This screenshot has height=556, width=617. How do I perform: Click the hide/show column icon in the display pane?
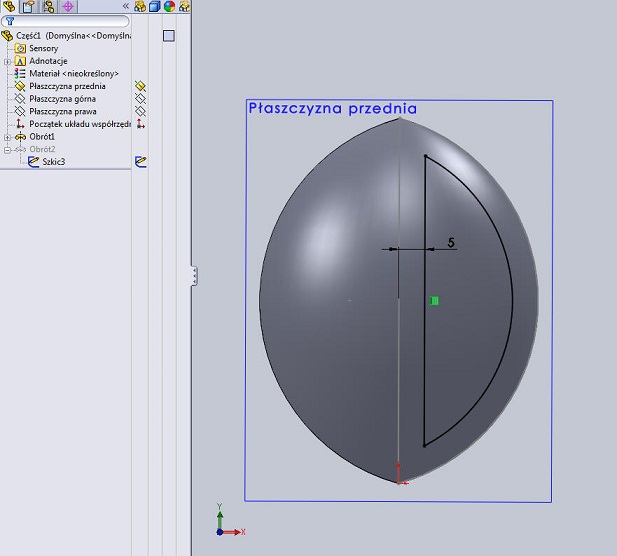[140, 6]
